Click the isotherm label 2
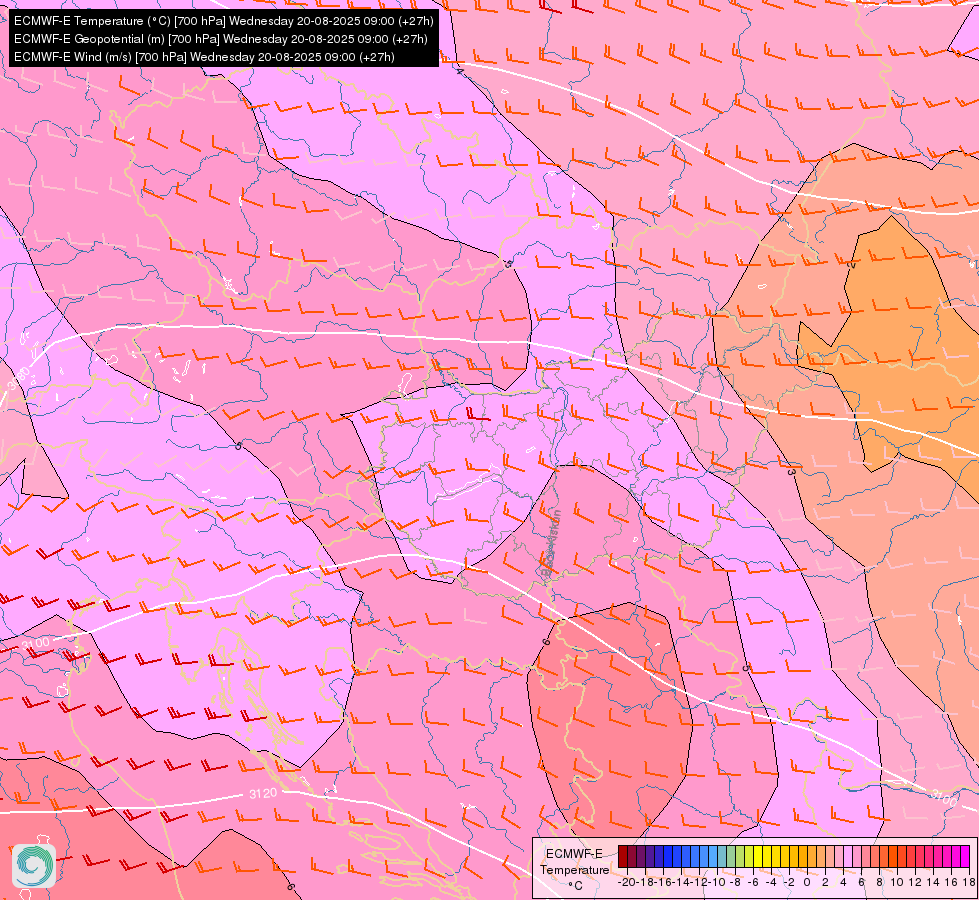 [852, 264]
